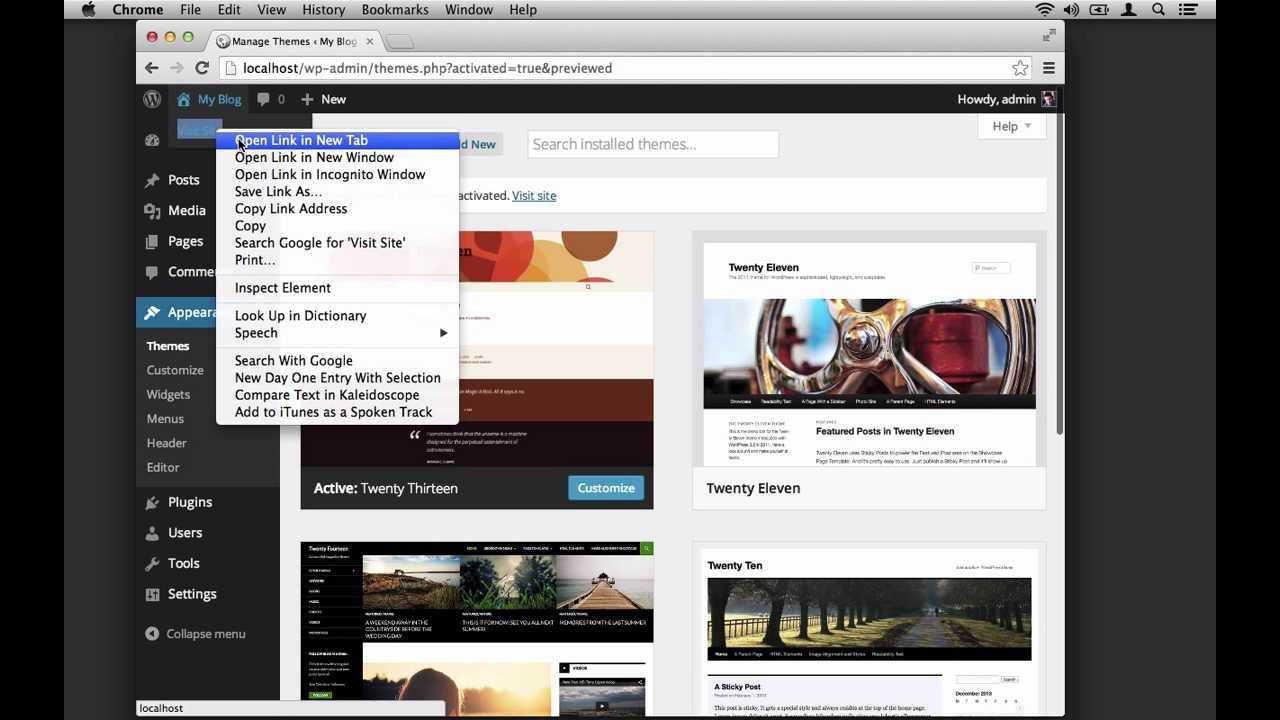The width and height of the screenshot is (1280, 720).
Task: Bookmark page with the star icon
Action: pyautogui.click(x=1020, y=68)
